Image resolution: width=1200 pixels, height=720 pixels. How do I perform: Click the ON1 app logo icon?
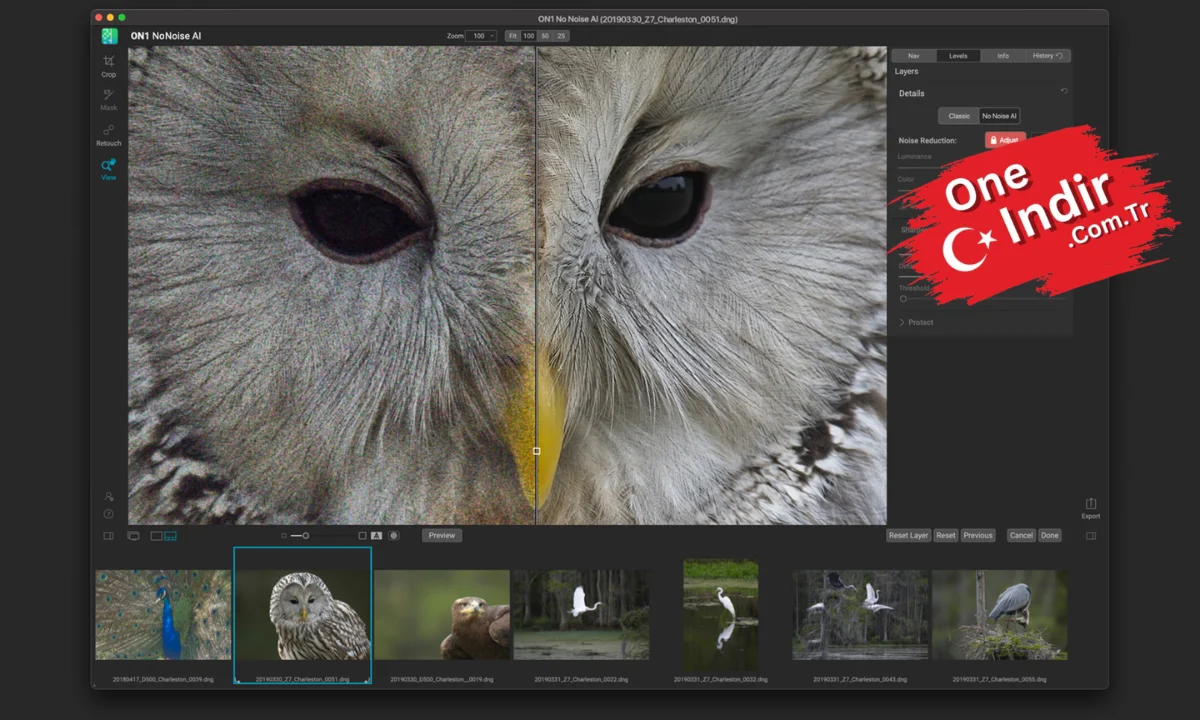coord(109,36)
